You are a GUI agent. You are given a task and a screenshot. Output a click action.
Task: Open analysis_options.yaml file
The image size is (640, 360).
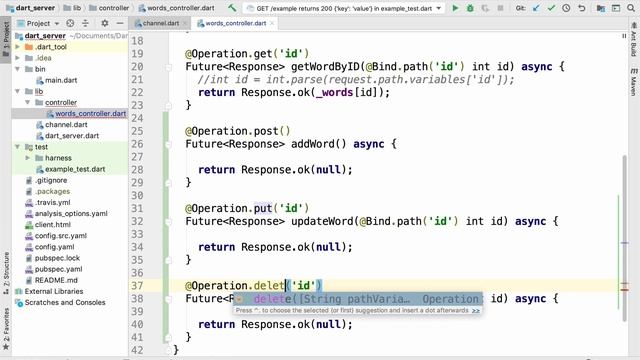pyautogui.click(x=71, y=213)
